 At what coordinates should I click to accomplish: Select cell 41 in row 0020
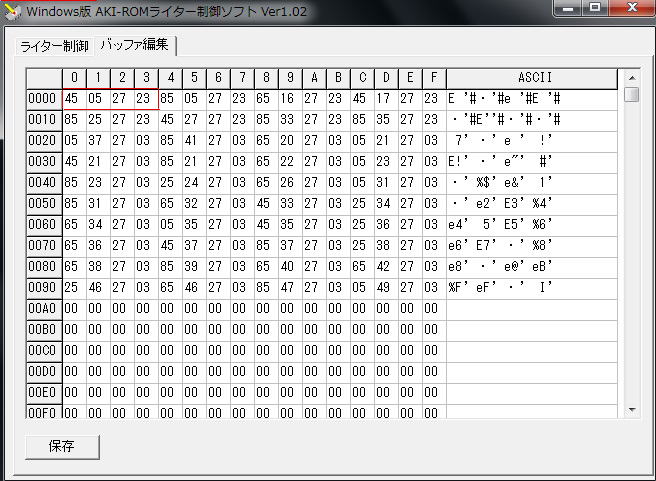coord(194,141)
